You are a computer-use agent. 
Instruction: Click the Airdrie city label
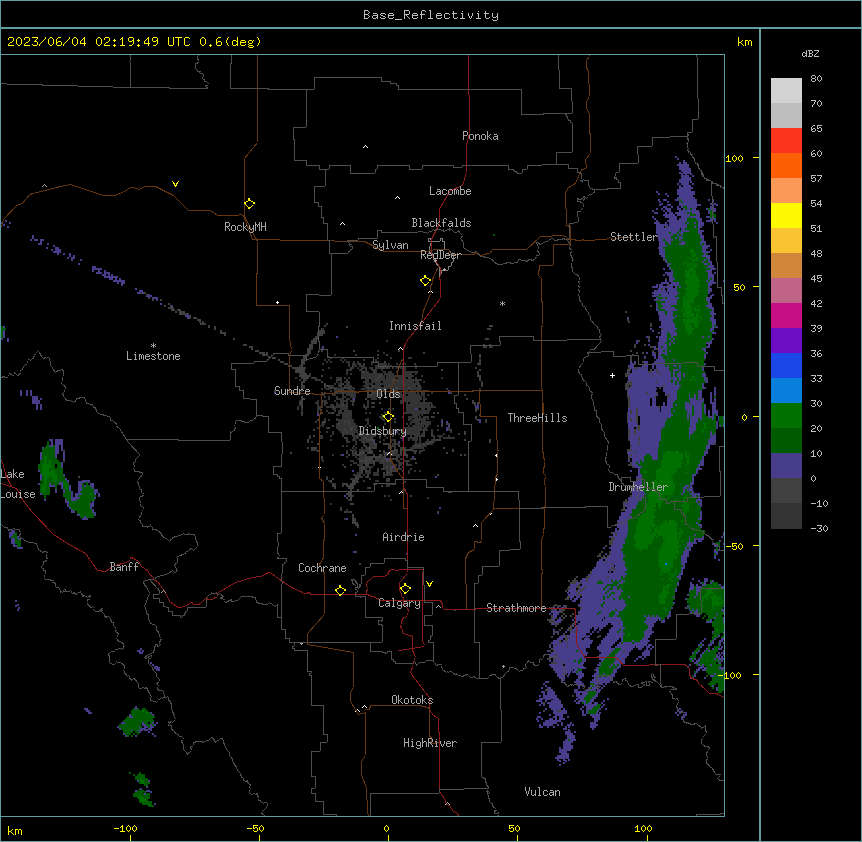(x=404, y=537)
